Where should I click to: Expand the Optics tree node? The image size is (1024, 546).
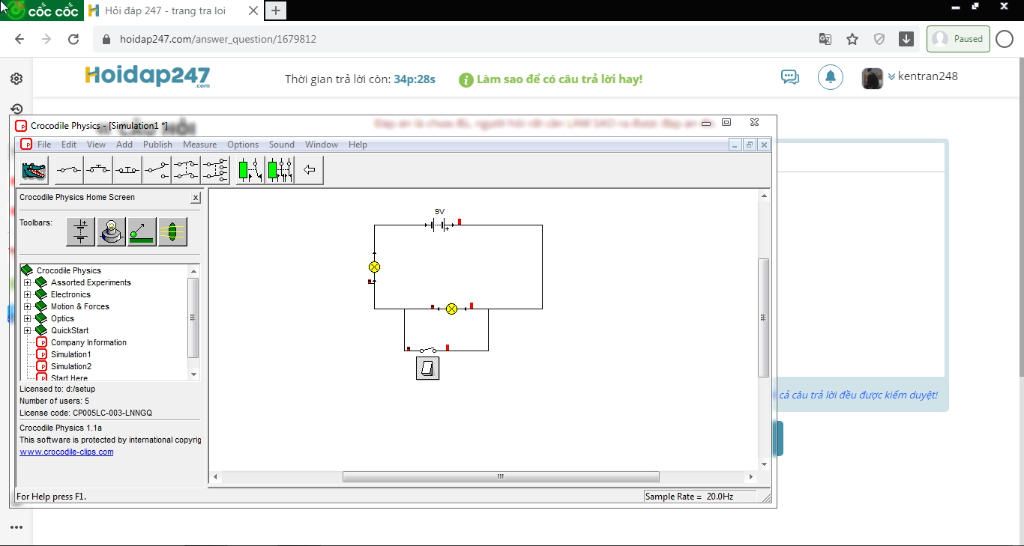tap(27, 319)
